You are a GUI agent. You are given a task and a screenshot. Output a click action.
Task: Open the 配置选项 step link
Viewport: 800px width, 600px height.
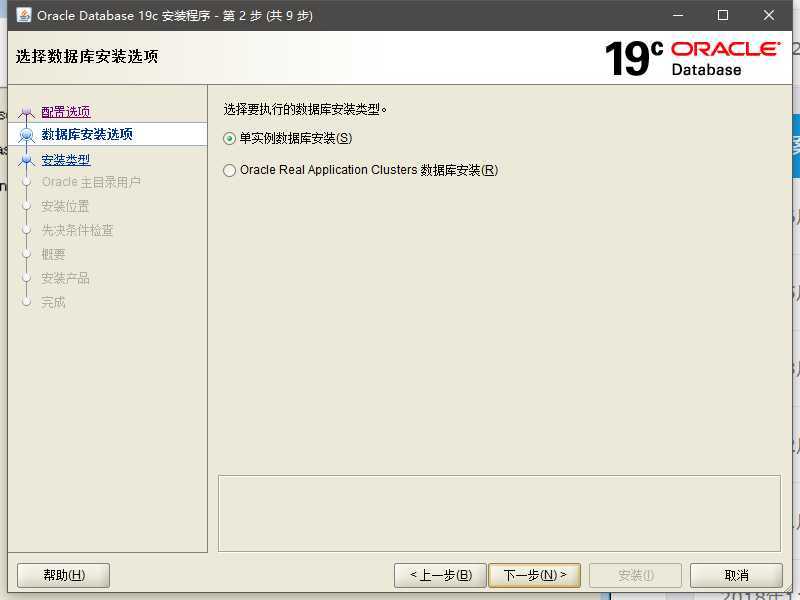tap(66, 111)
